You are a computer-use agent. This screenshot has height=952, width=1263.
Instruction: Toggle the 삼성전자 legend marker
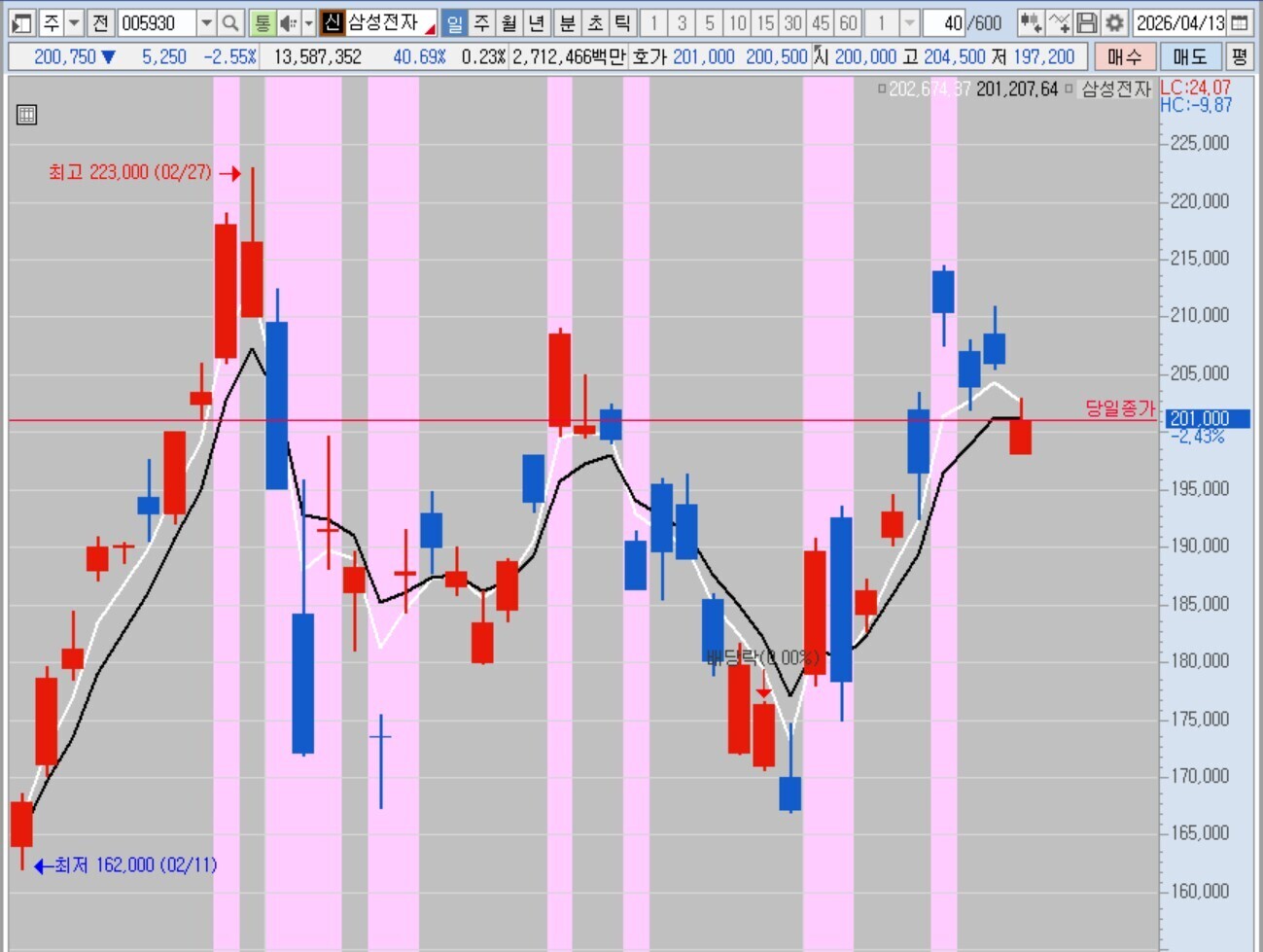point(1069,89)
